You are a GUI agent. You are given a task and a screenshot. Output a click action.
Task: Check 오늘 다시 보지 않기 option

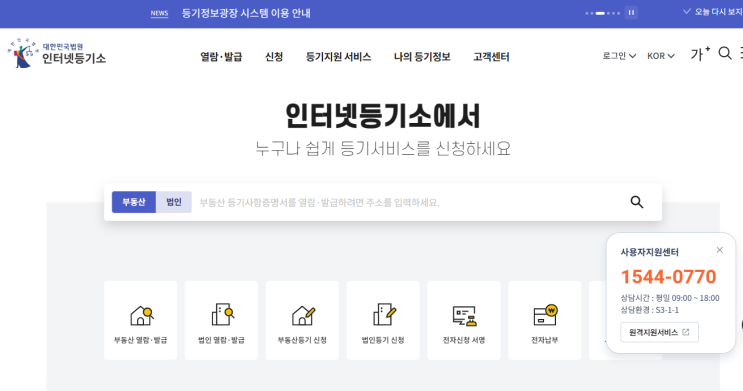pyautogui.click(x=713, y=12)
